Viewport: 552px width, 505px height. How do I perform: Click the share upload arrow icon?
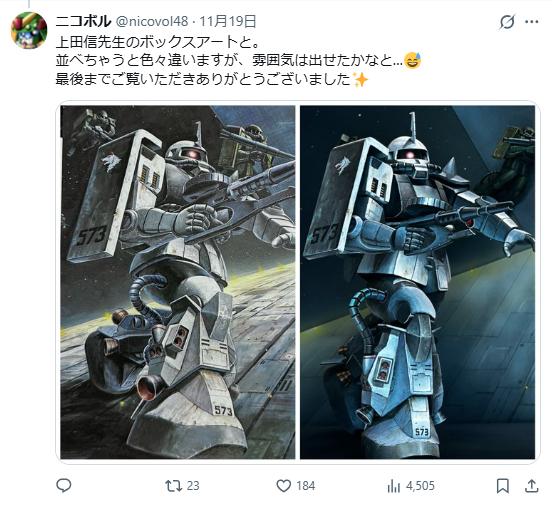coord(532,486)
